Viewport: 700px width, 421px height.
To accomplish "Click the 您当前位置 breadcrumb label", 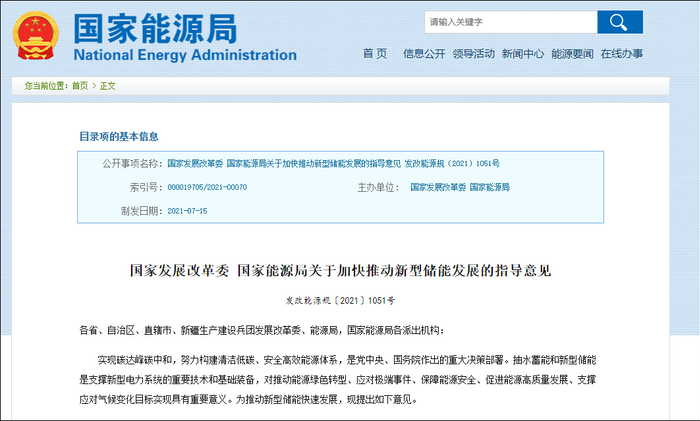I will 46,86.
